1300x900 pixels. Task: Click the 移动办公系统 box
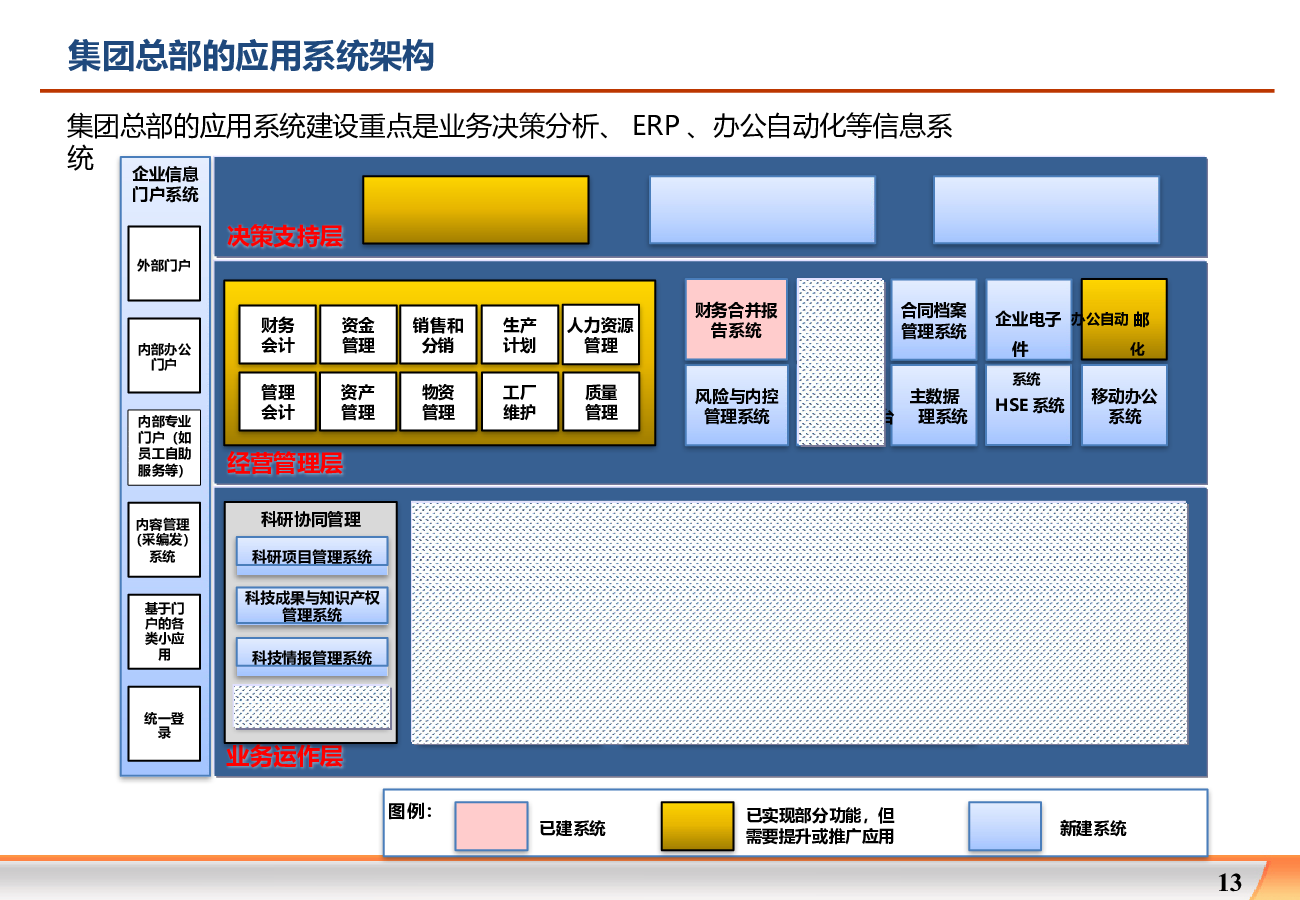tap(1124, 405)
